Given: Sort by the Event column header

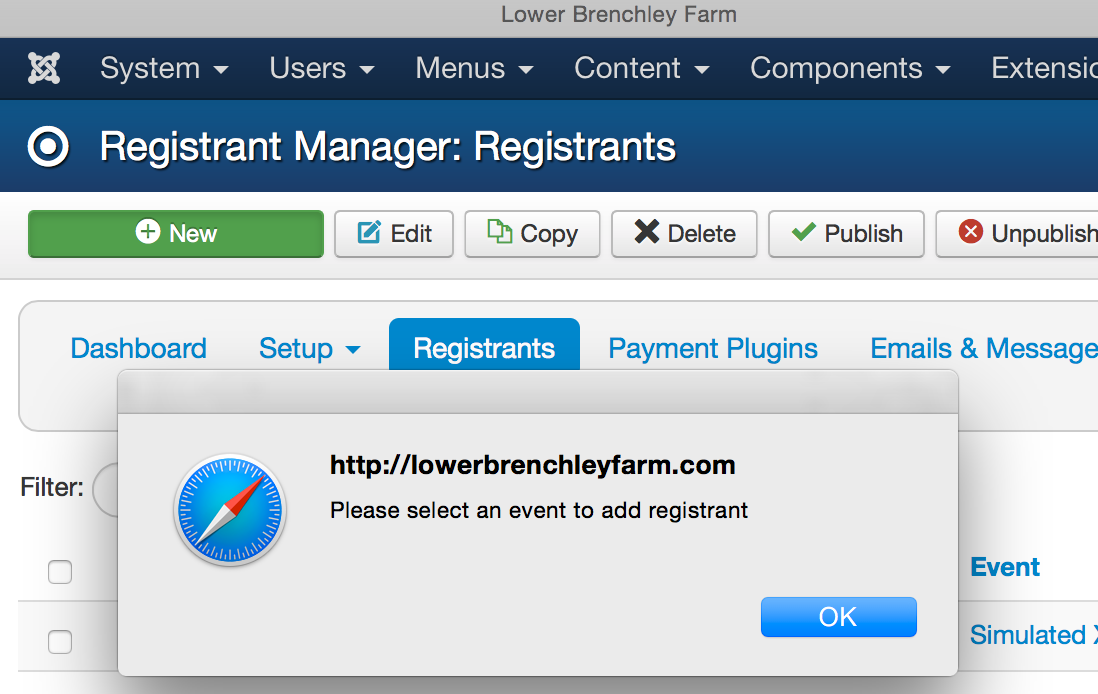Looking at the screenshot, I should 1005,567.
